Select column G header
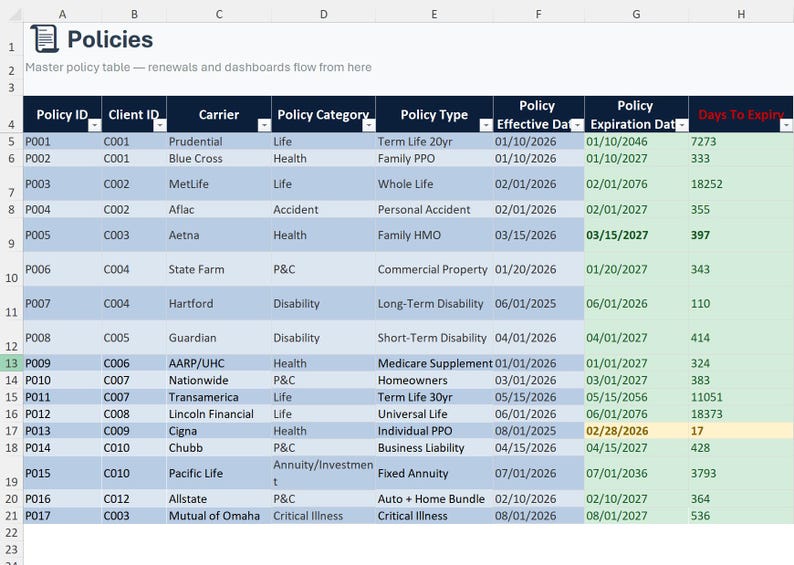794x565 pixels. pyautogui.click(x=636, y=14)
